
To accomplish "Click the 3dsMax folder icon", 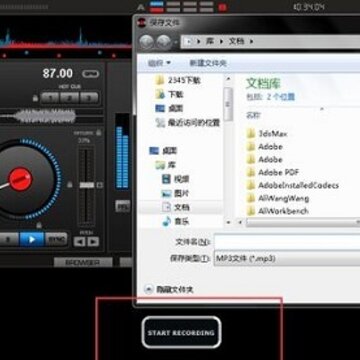I will 251,134.
